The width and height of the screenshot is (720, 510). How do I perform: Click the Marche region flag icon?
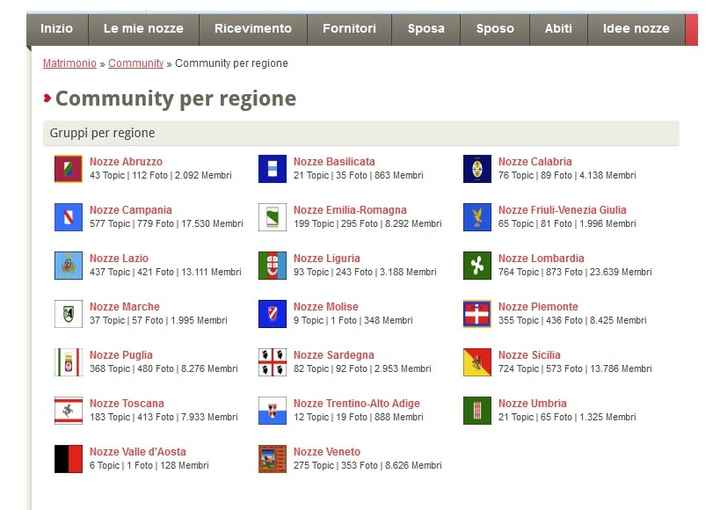click(68, 314)
